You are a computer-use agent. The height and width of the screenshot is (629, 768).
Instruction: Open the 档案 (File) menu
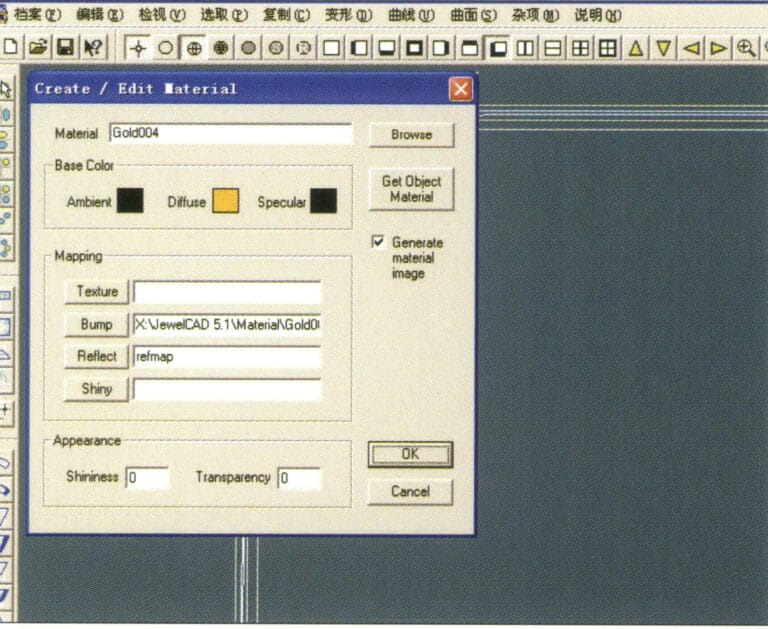coord(37,15)
